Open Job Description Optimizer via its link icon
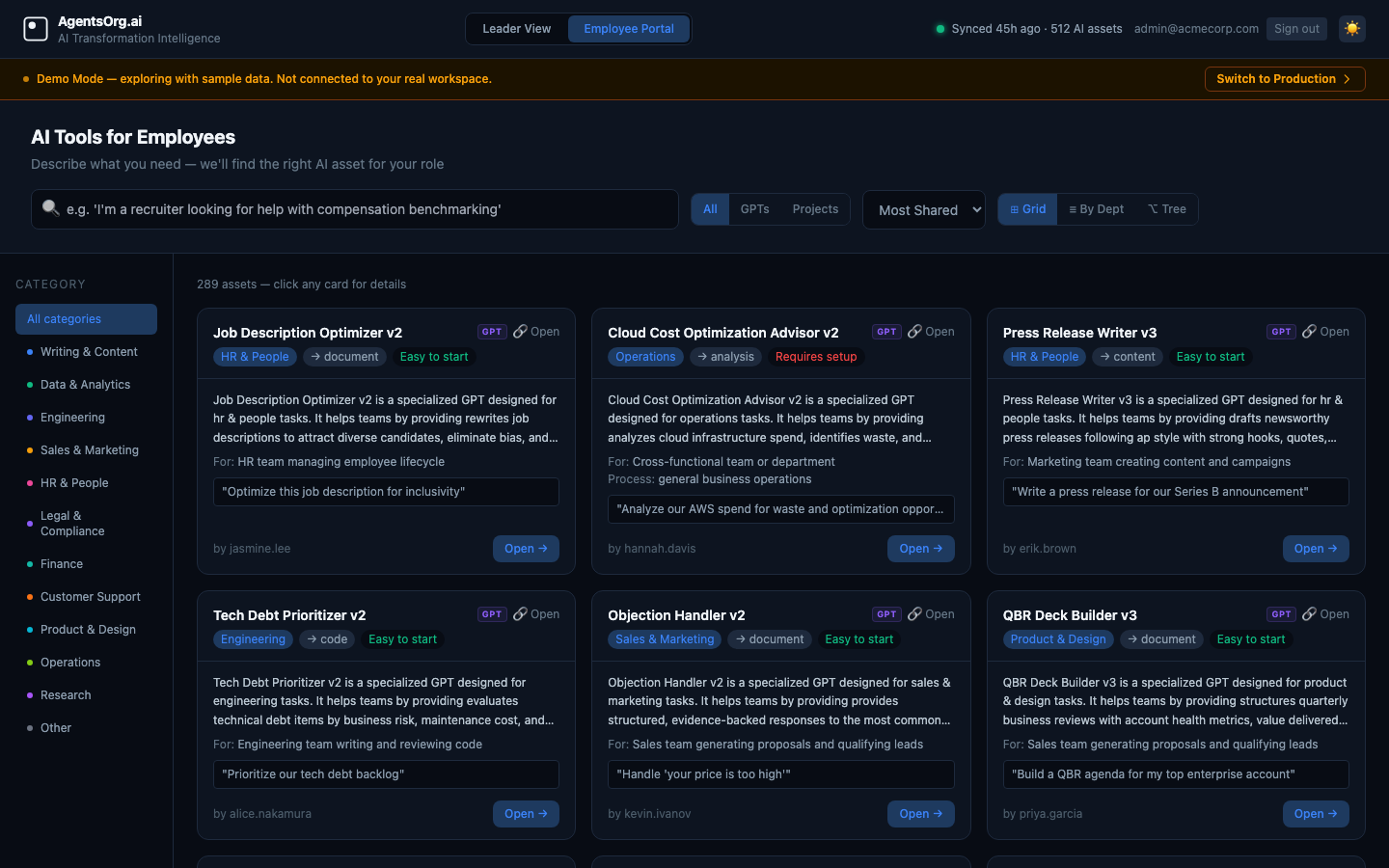Screen dimensions: 1389x868 [519, 331]
